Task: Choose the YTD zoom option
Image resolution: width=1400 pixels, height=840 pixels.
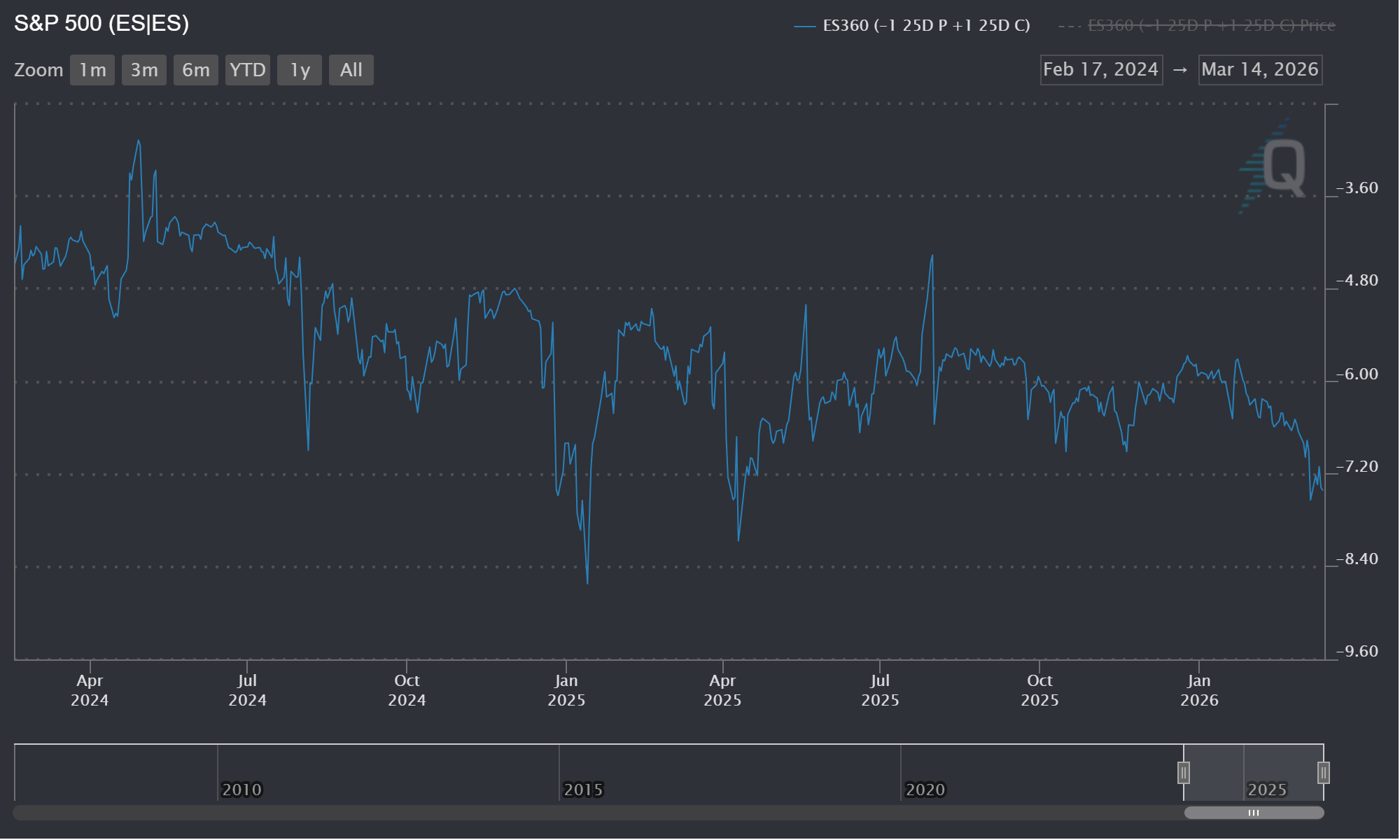Action: [248, 70]
